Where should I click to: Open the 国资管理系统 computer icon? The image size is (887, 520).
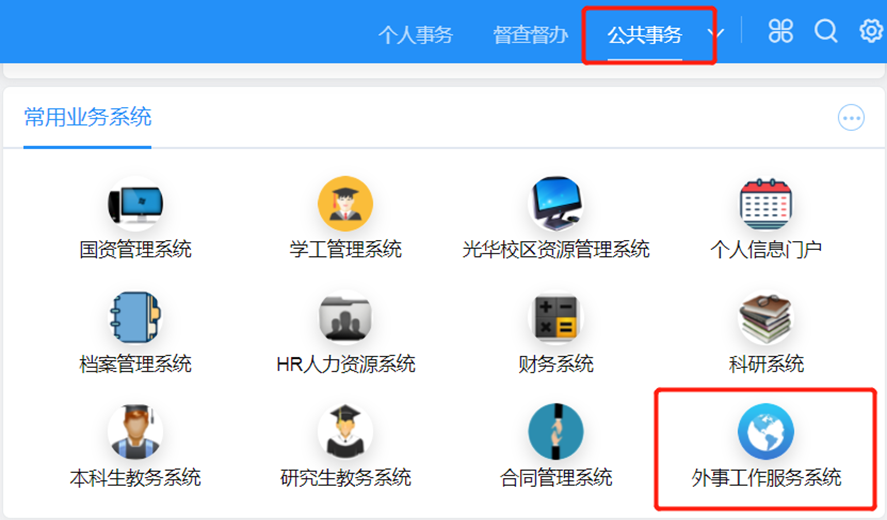coord(135,204)
